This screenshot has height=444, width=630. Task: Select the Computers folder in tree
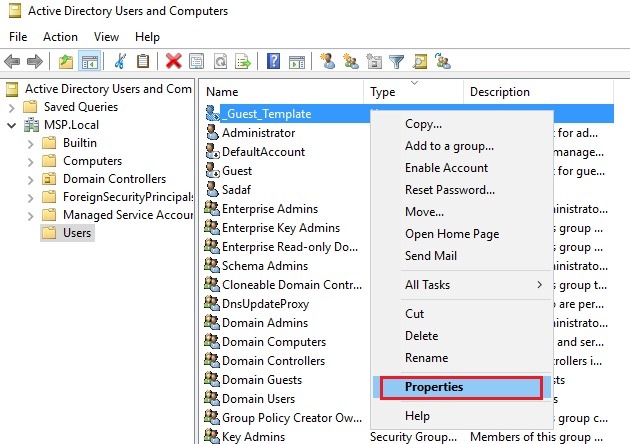point(92,161)
